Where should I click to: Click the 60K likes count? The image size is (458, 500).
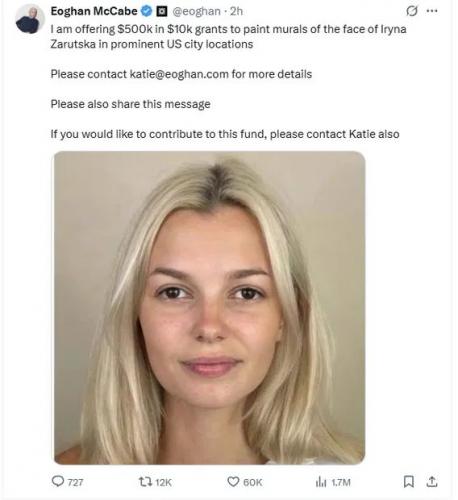coord(253,482)
